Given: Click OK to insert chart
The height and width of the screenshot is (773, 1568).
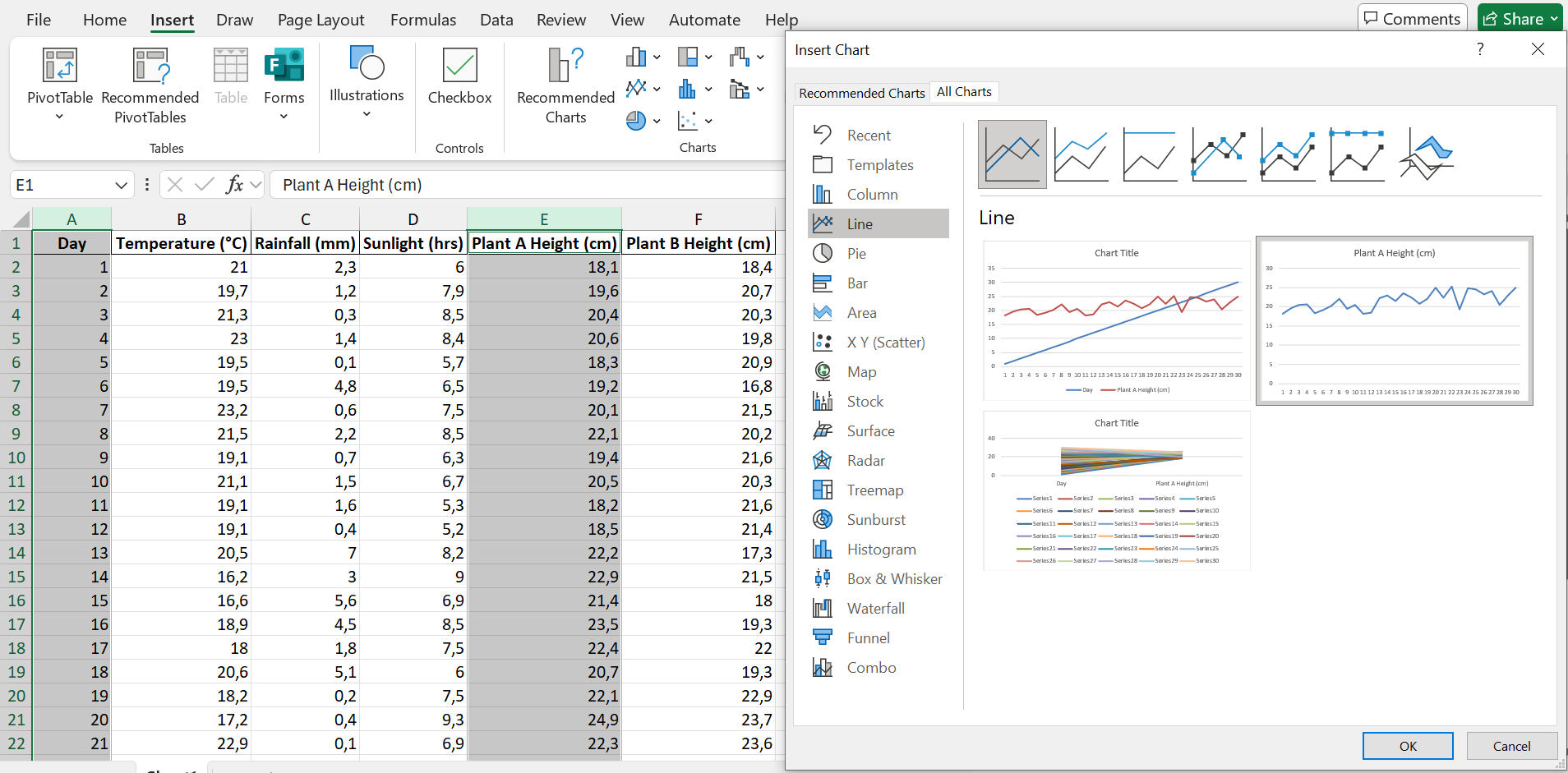Looking at the screenshot, I should (x=1408, y=746).
